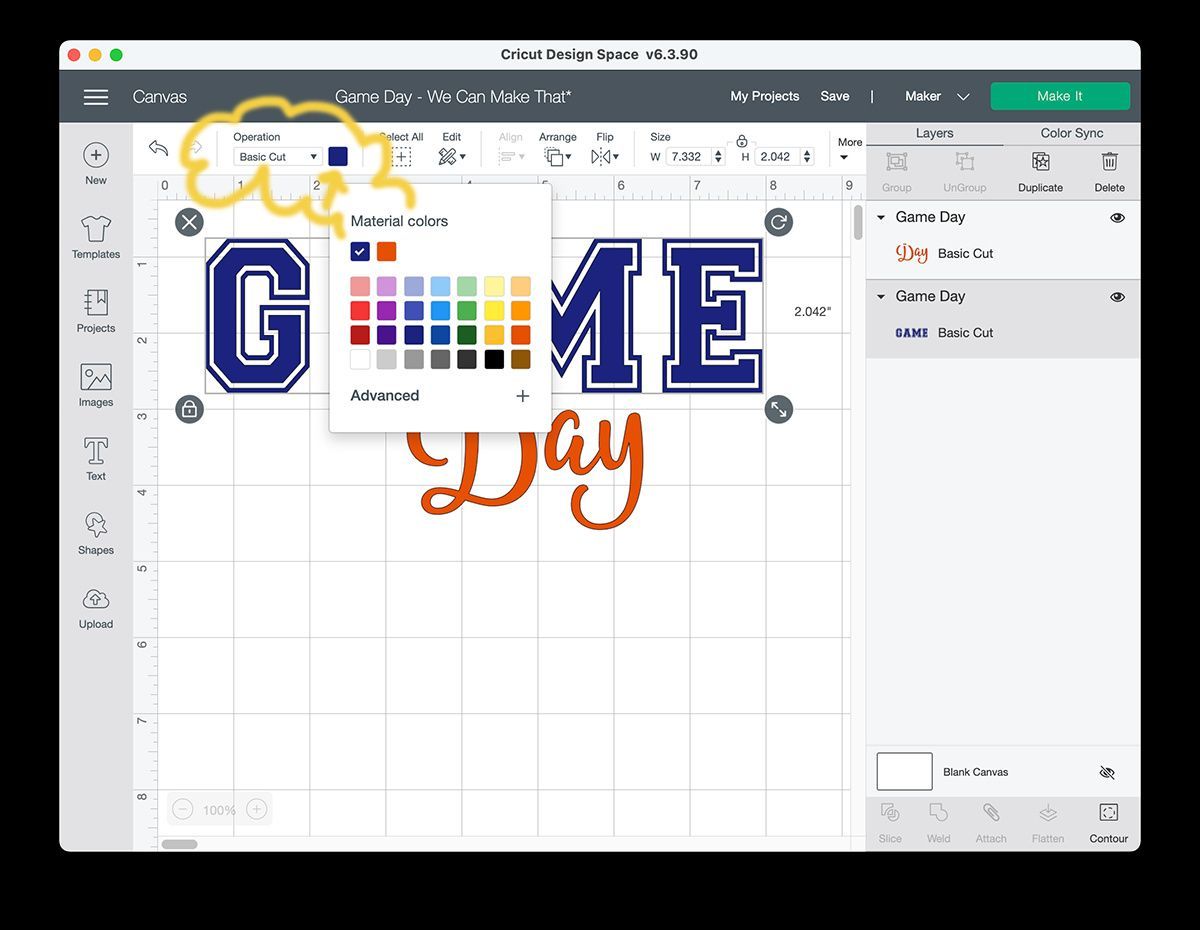Click the height stepper arrows
The image size is (1200, 930).
[808, 157]
